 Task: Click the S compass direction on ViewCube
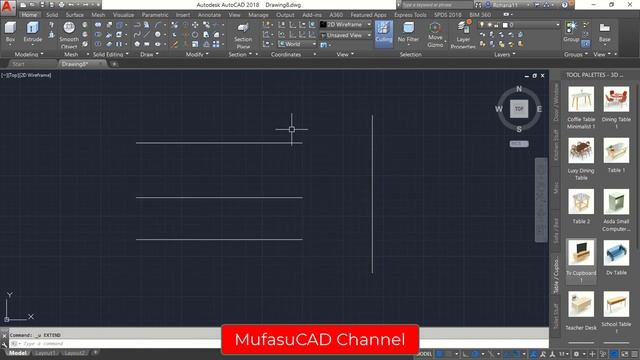[x=519, y=129]
